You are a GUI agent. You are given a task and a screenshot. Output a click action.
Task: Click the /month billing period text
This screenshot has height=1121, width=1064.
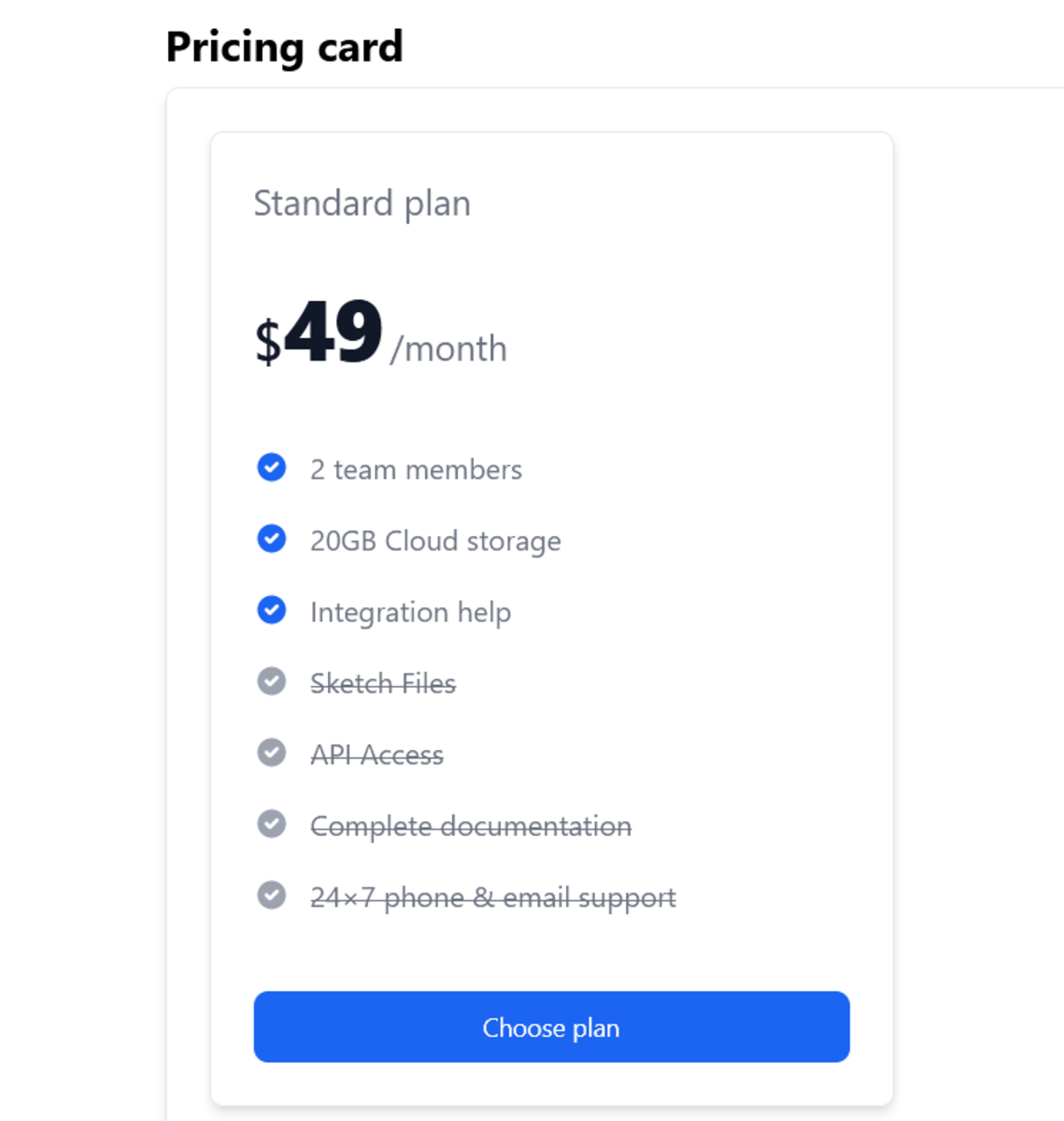(x=449, y=349)
